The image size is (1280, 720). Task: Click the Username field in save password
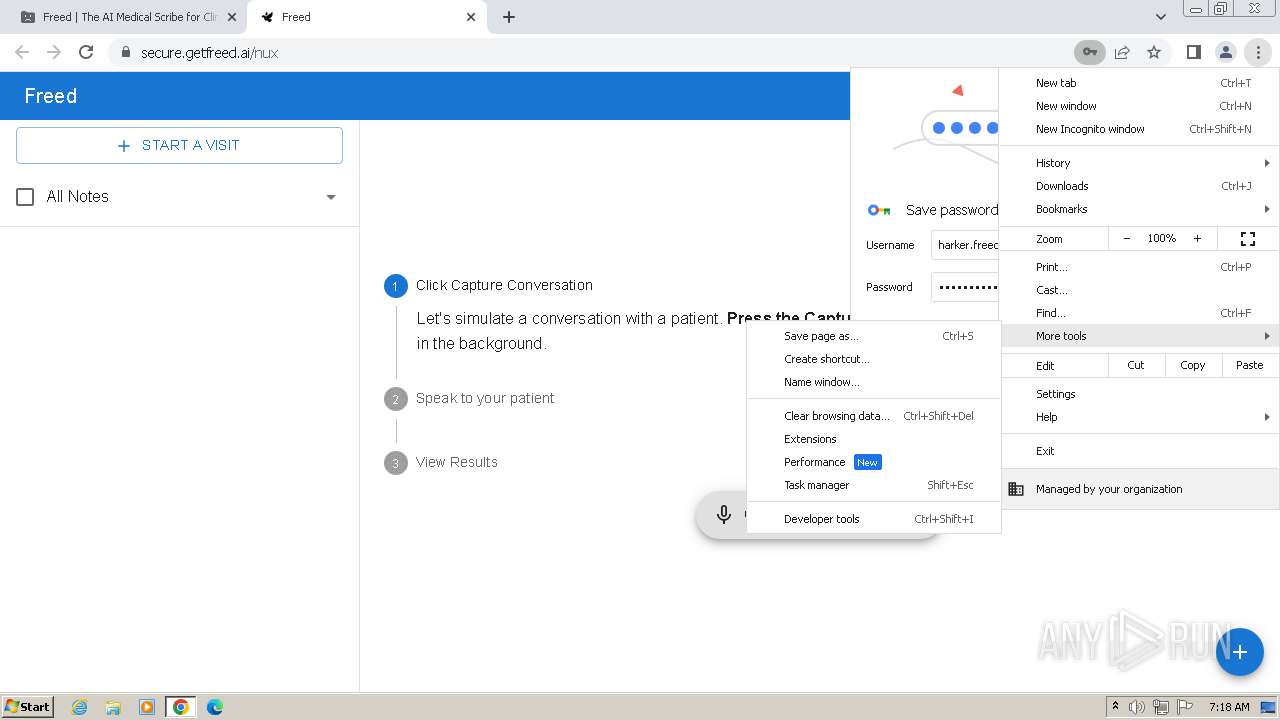click(x=965, y=245)
